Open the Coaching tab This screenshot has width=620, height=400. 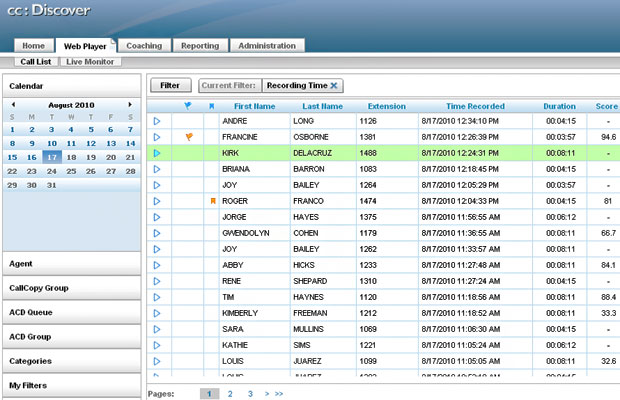pos(144,45)
